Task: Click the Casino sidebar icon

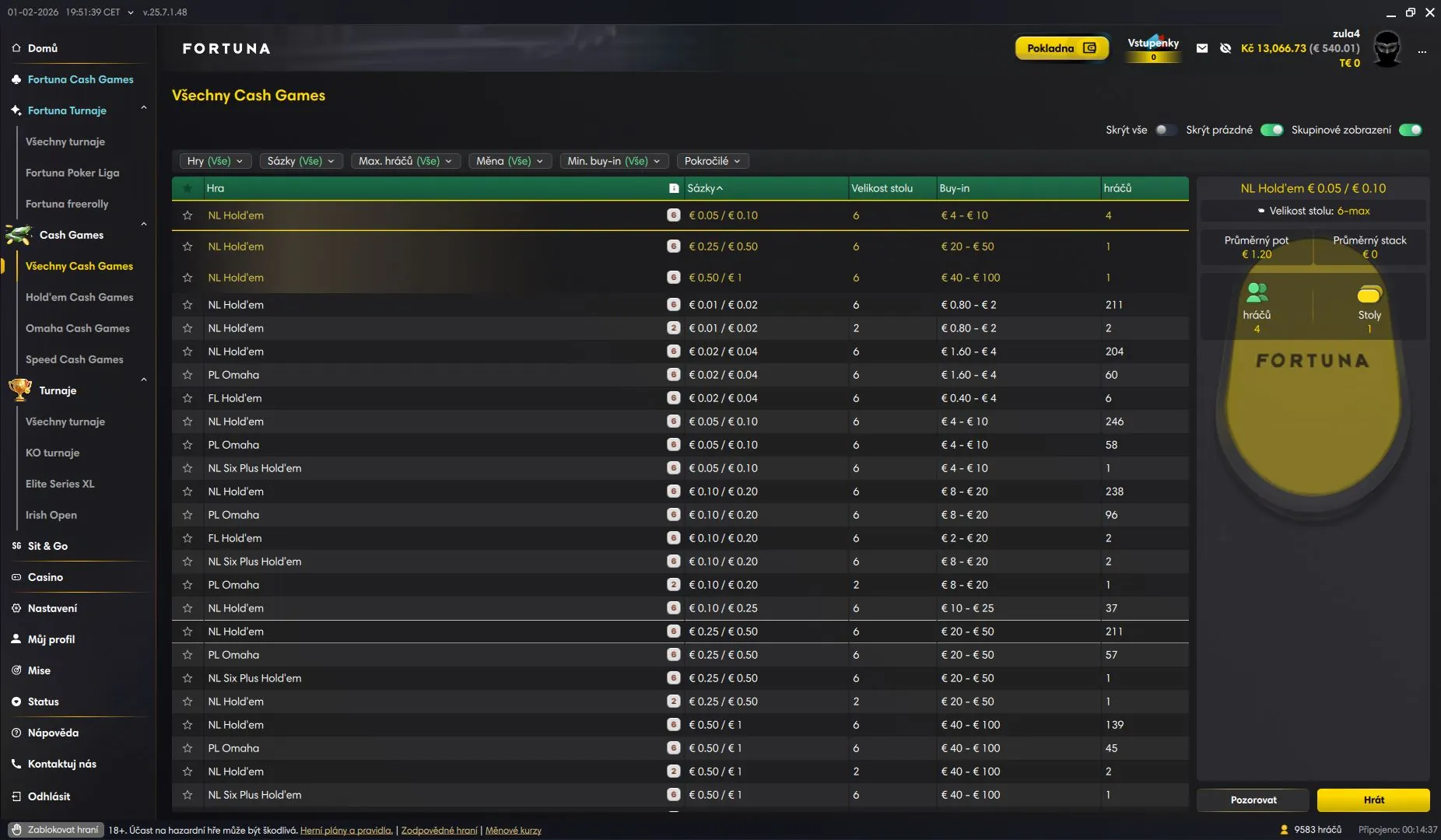Action: (16, 577)
